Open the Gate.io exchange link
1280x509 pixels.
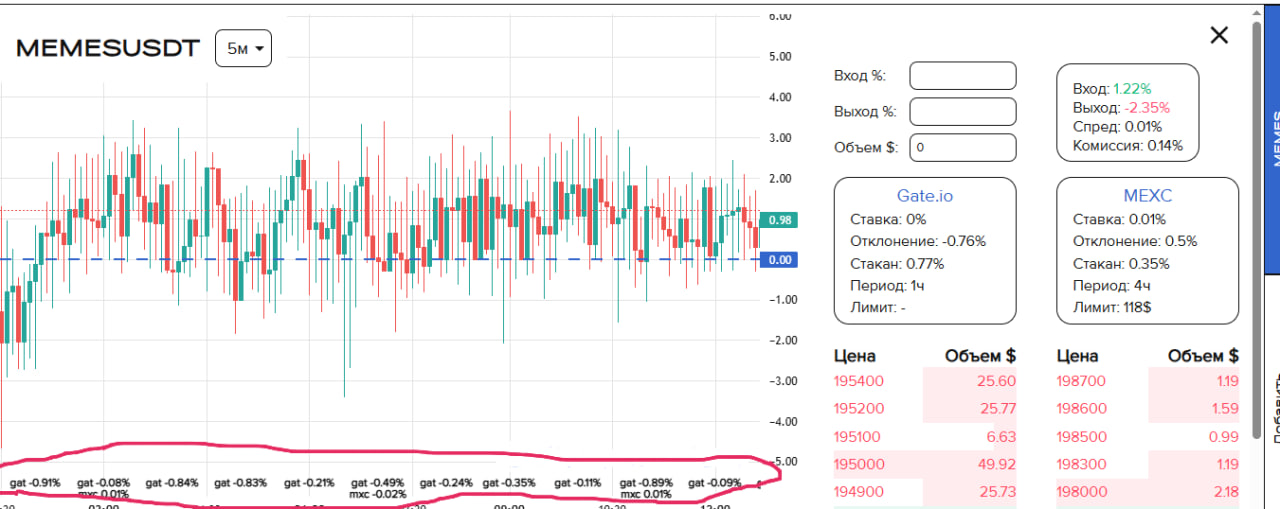[x=925, y=196]
